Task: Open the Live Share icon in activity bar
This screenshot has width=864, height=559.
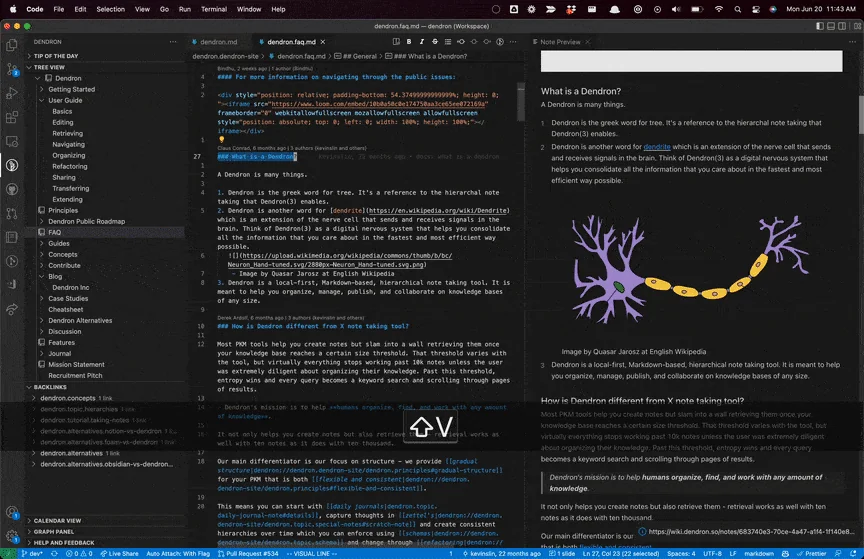Action: tap(12, 309)
